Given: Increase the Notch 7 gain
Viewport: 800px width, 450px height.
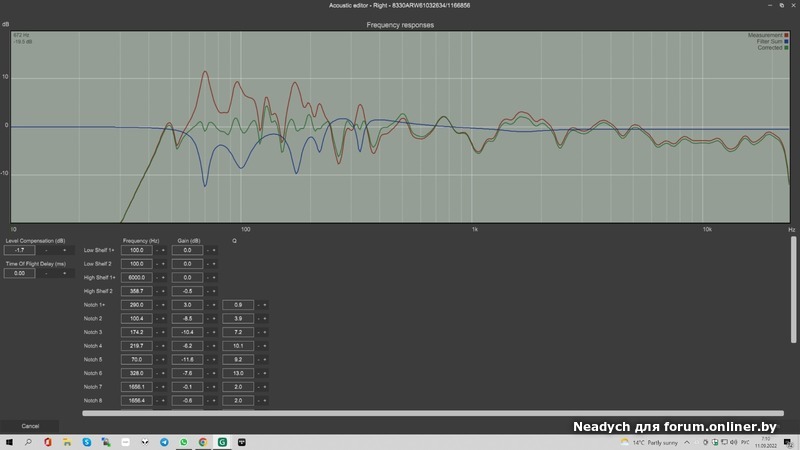Looking at the screenshot, I should (x=214, y=387).
